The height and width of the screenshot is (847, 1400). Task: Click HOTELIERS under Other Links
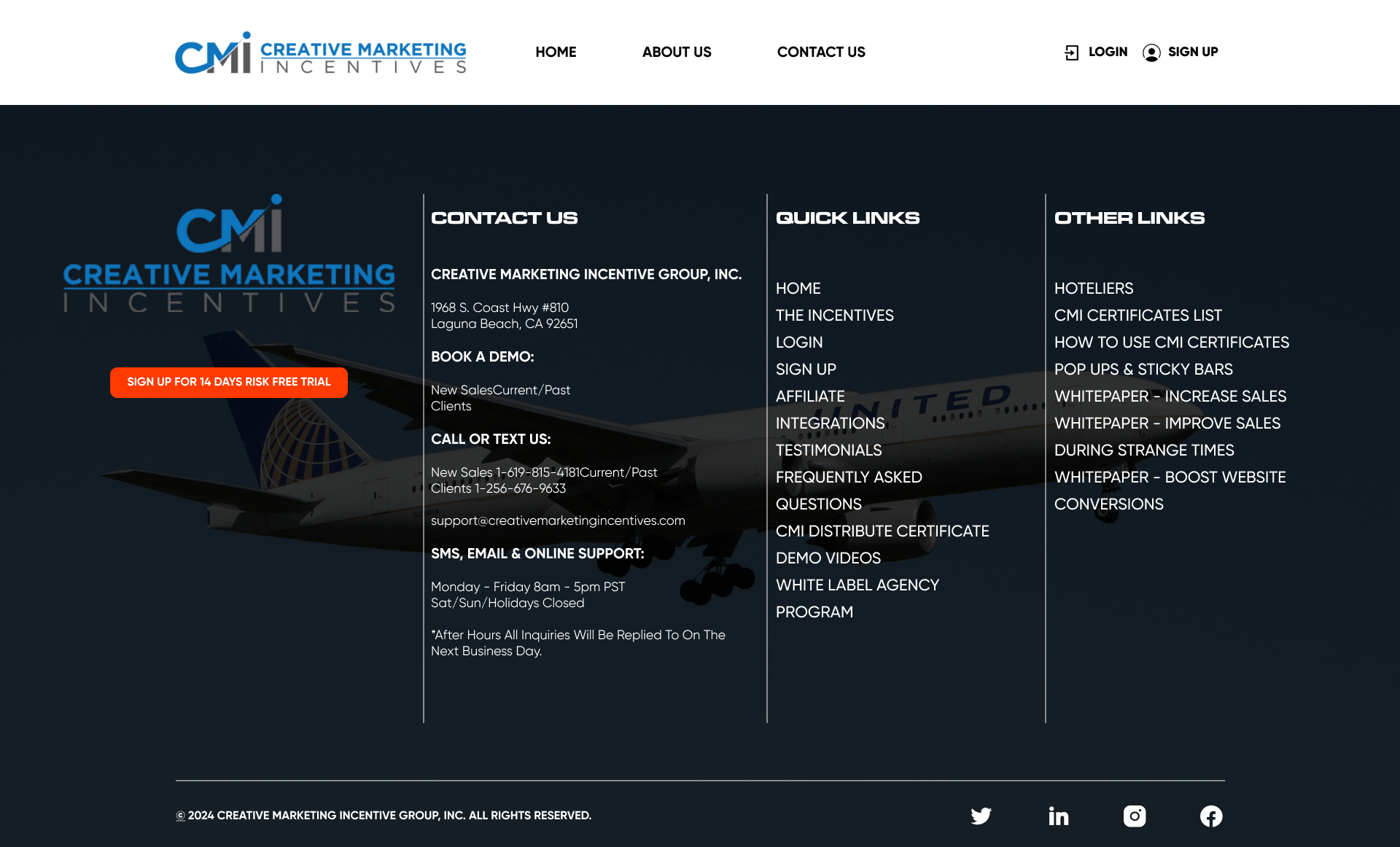tap(1094, 288)
